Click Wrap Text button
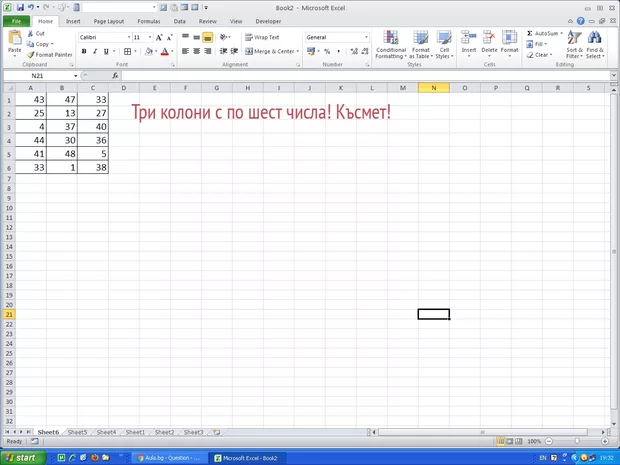The height and width of the screenshot is (465, 620). (x=262, y=37)
